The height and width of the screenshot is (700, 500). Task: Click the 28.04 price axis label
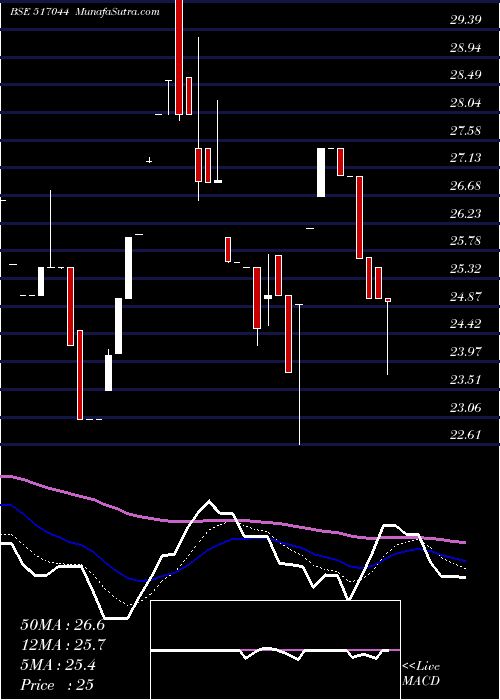pyautogui.click(x=465, y=103)
